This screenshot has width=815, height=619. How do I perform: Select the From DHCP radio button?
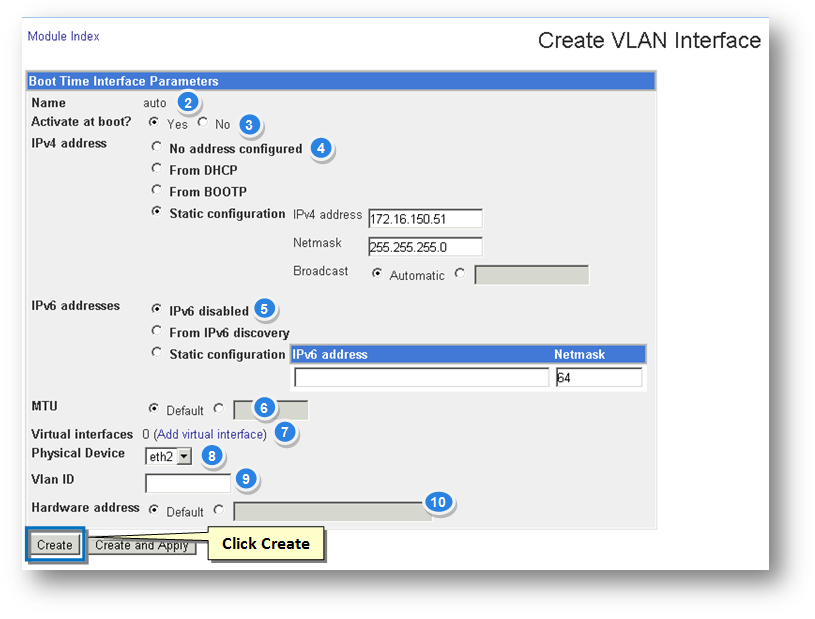[x=156, y=169]
